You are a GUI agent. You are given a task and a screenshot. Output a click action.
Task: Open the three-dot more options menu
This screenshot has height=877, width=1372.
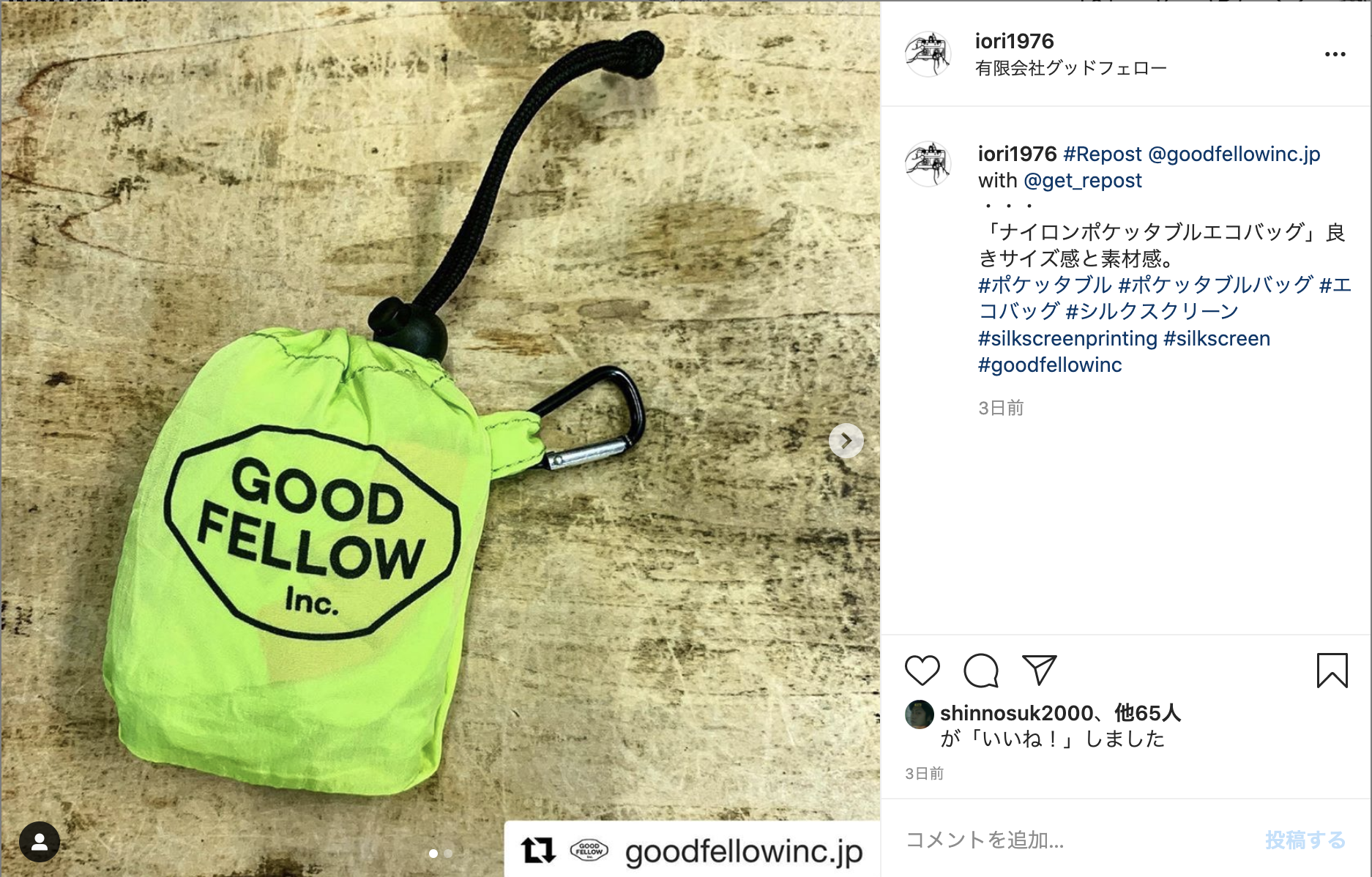1335,54
